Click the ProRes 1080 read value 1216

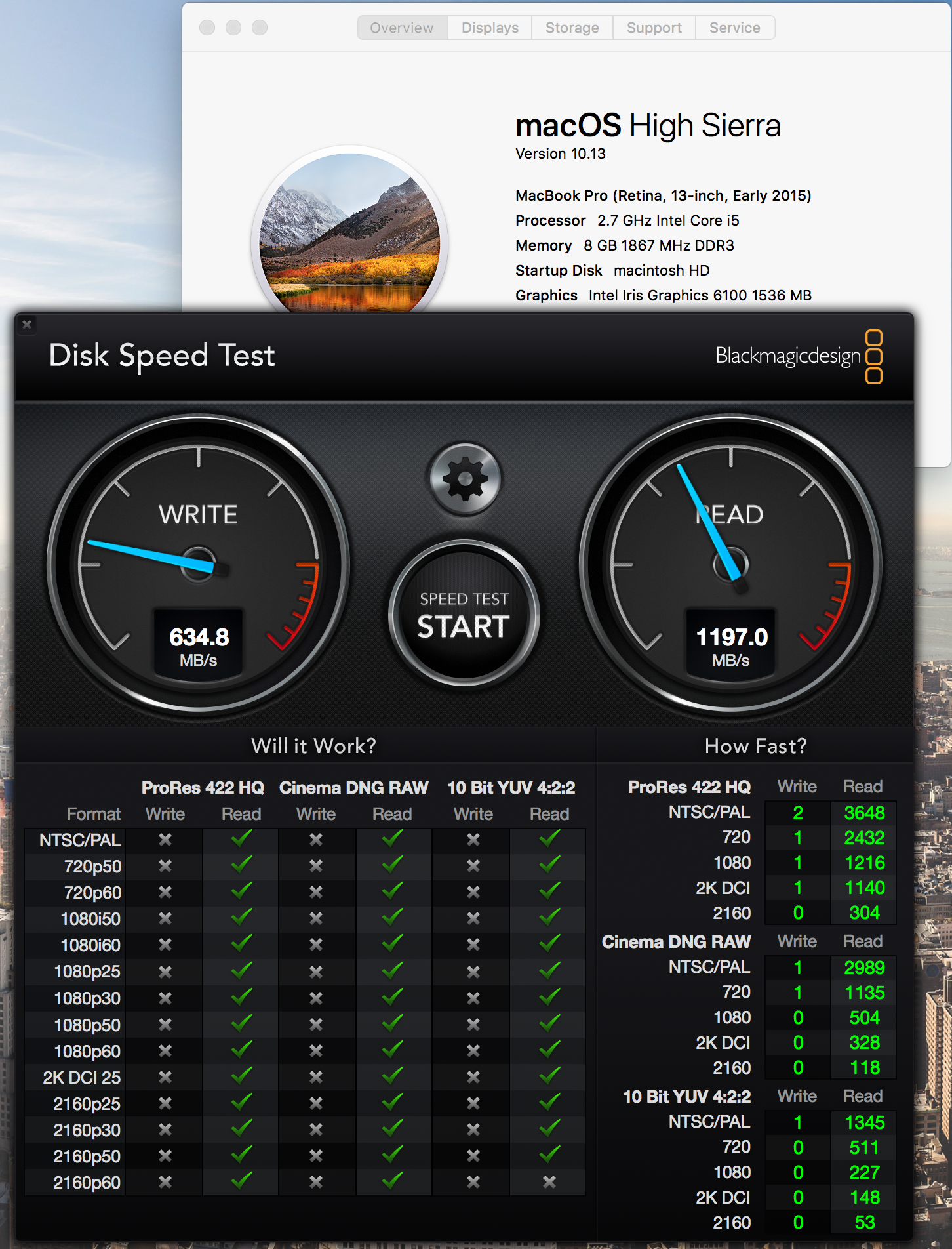[x=865, y=863]
